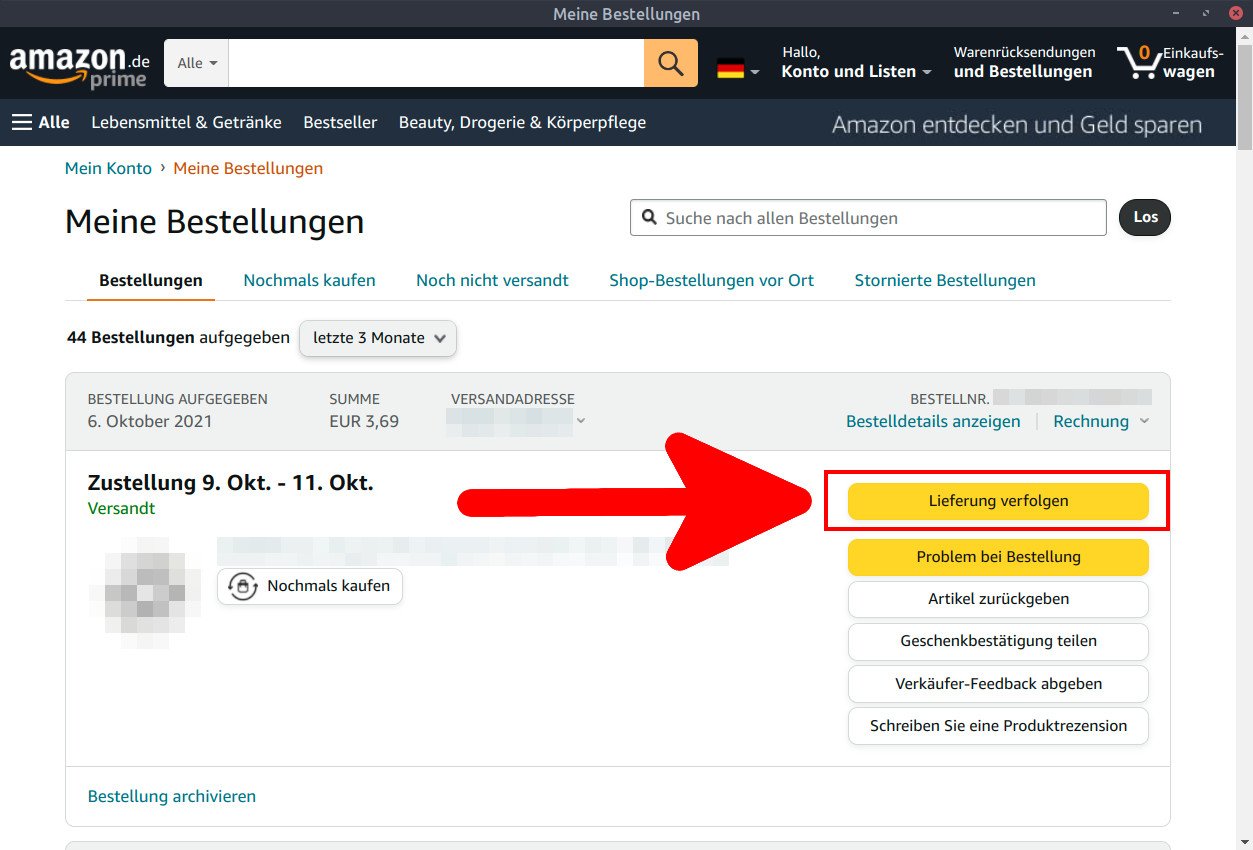Screen dimensions: 1253x850
Task: Open the Alle search category dropdown
Action: [x=197, y=63]
